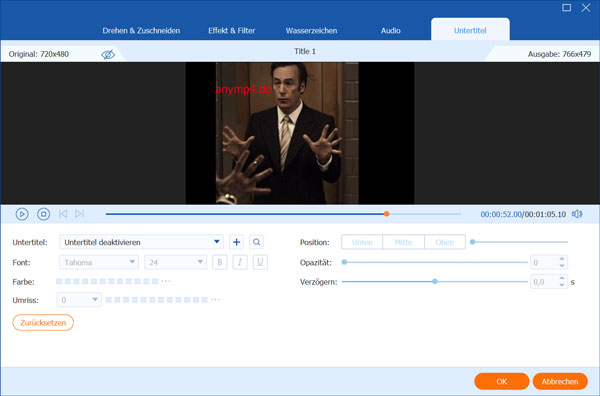The height and width of the screenshot is (396, 600).
Task: Increase the Opazität value with up arrow
Action: 562,259
